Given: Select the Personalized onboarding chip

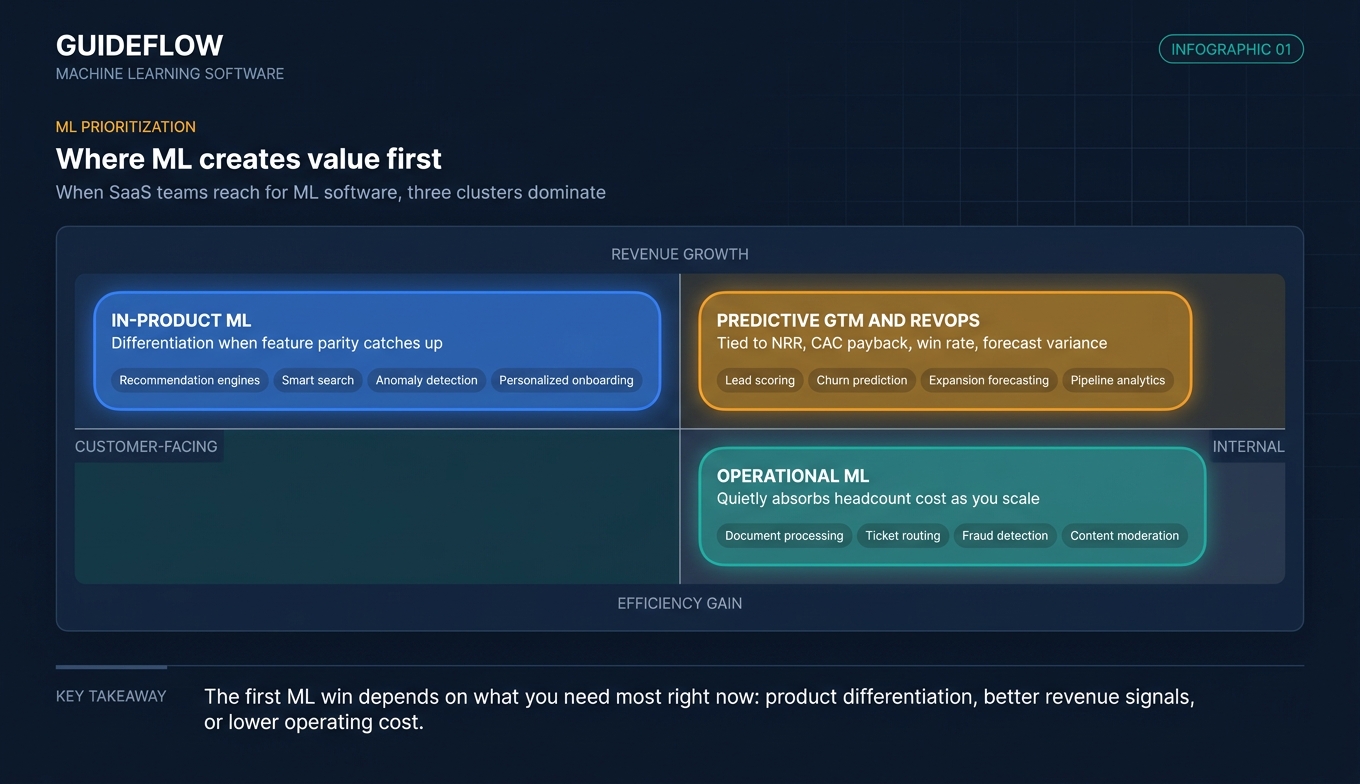Looking at the screenshot, I should coord(566,380).
